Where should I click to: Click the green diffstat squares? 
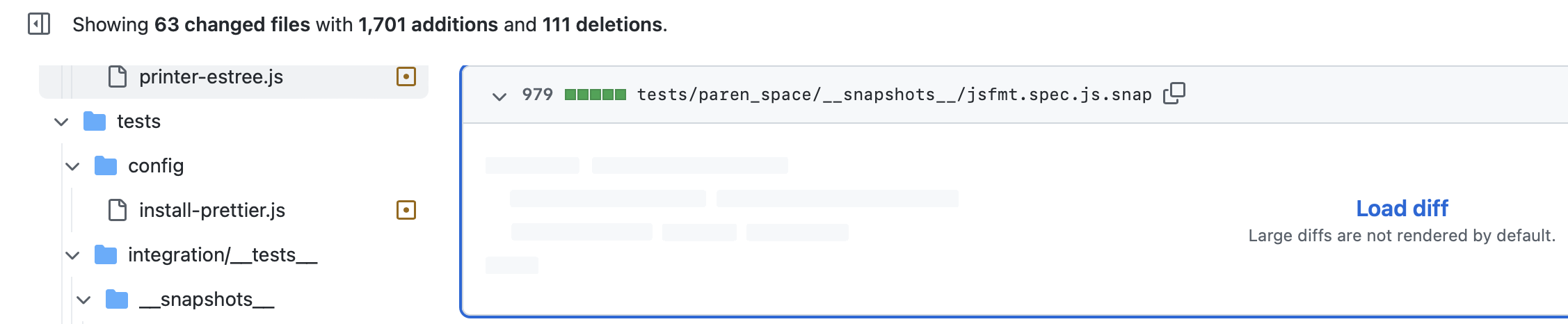click(595, 95)
